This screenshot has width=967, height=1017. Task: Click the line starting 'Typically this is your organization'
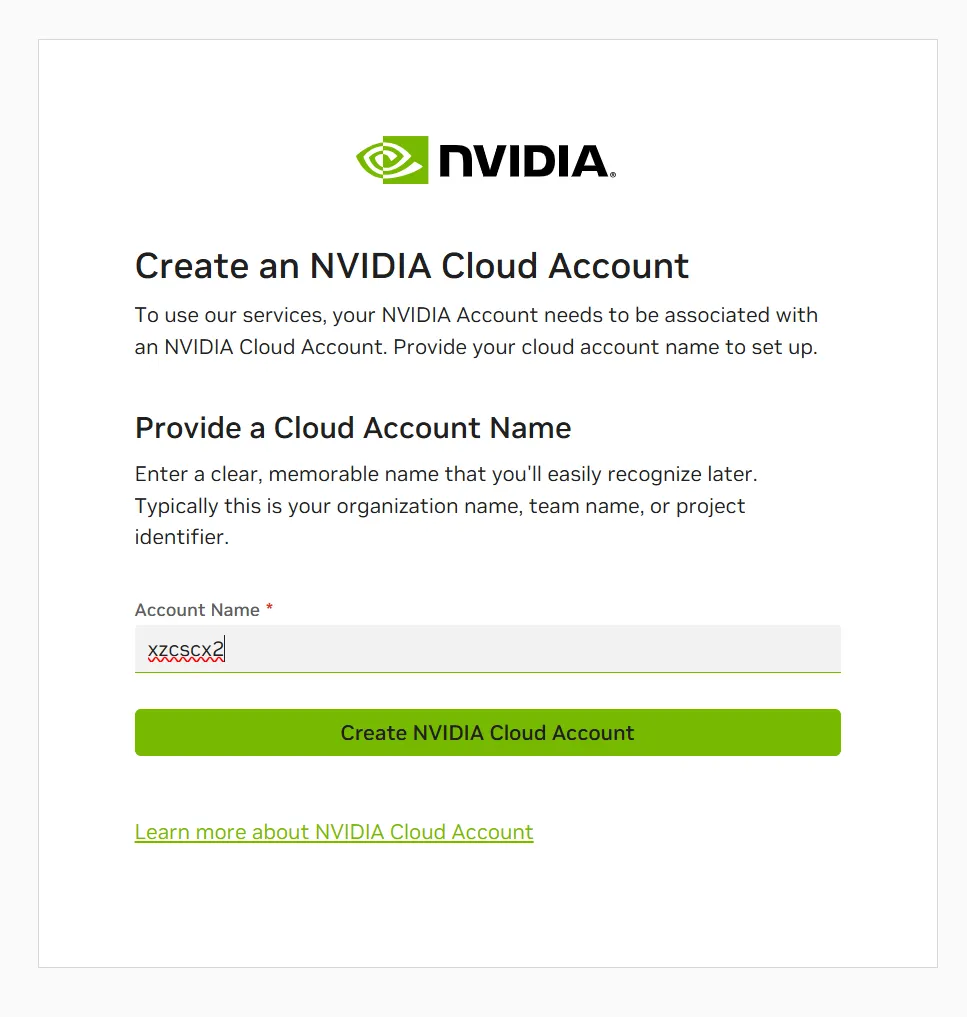440,505
